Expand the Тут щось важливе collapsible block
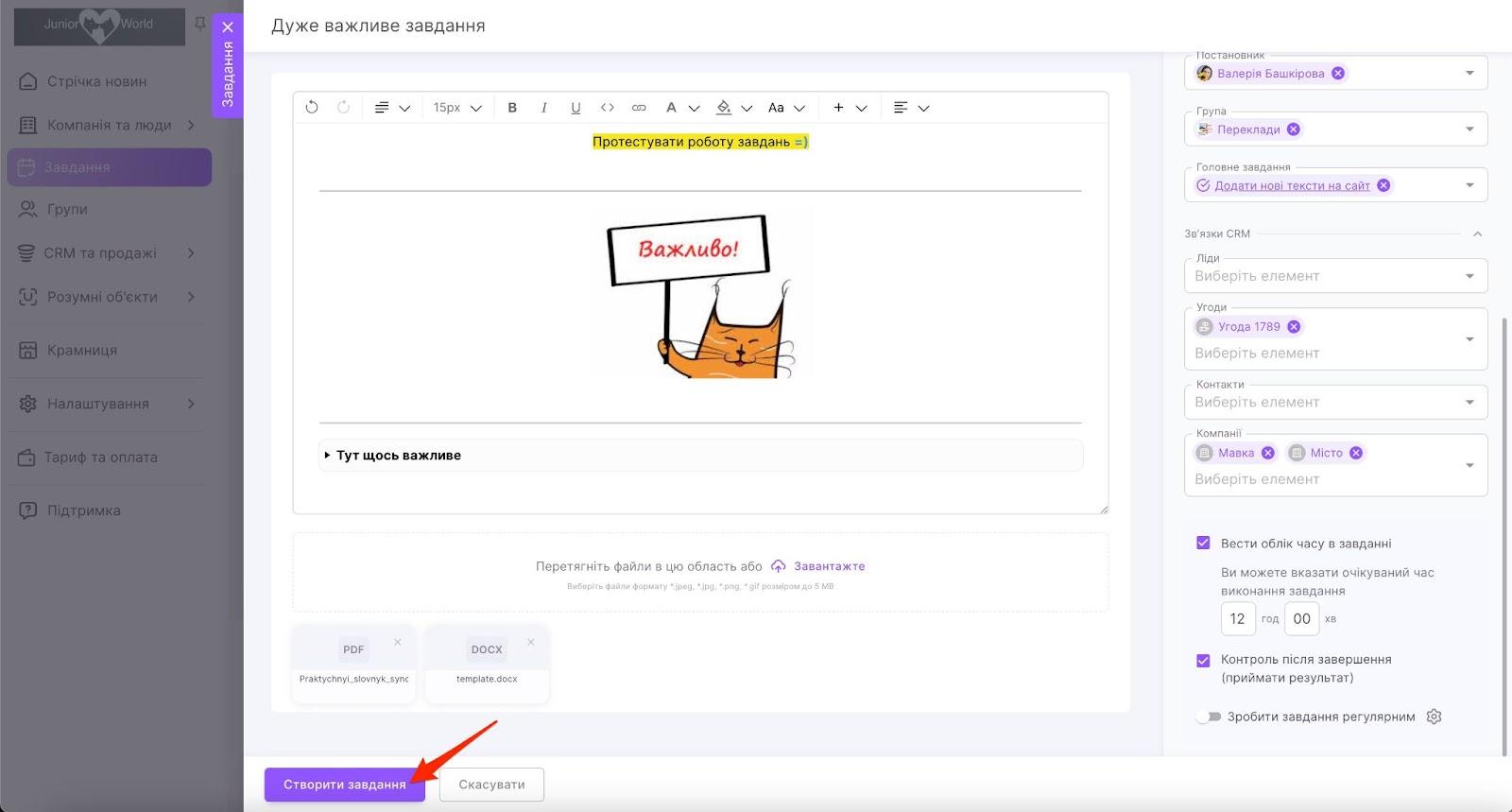 pos(700,455)
